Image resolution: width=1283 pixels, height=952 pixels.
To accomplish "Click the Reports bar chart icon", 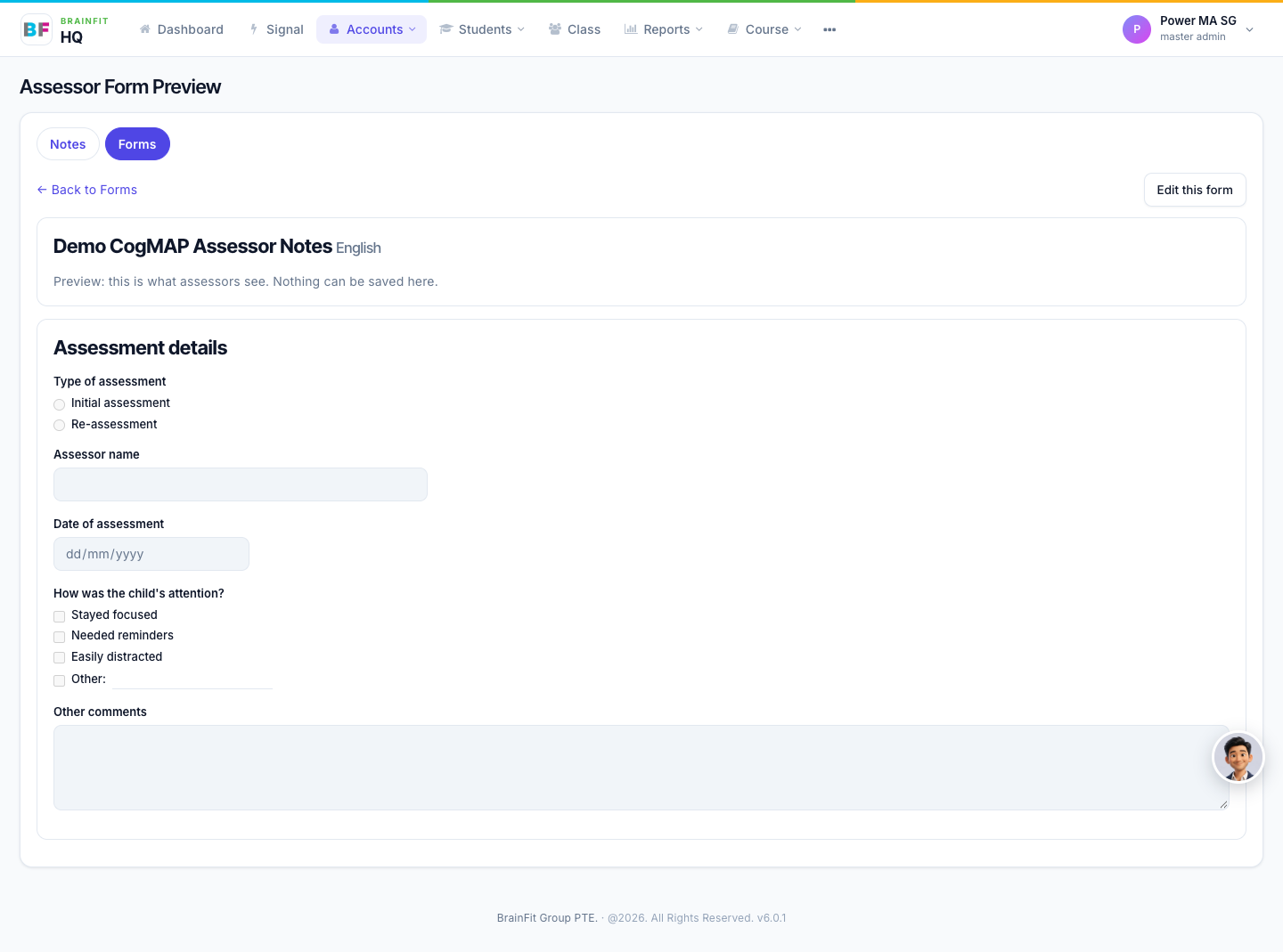I will (631, 29).
